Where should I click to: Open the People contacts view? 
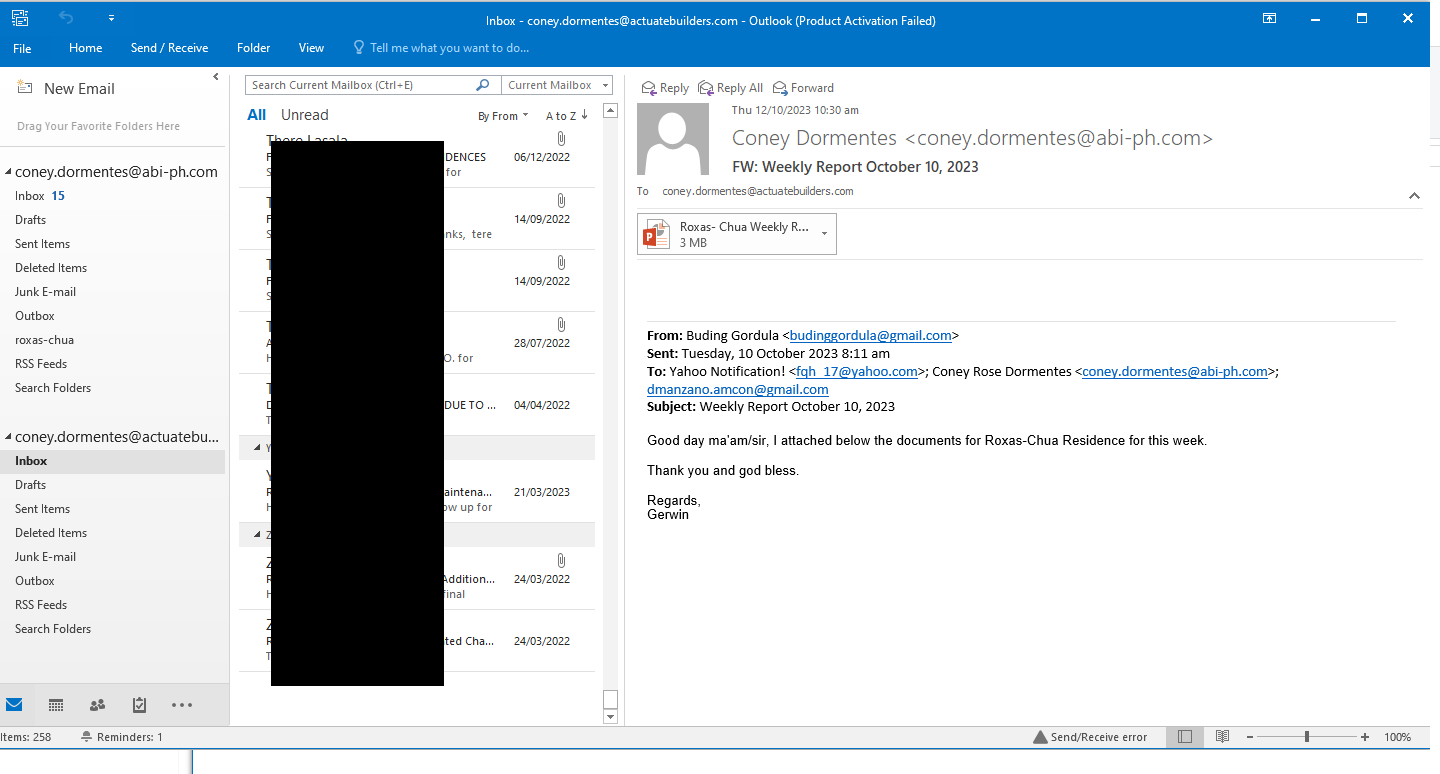[x=98, y=705]
